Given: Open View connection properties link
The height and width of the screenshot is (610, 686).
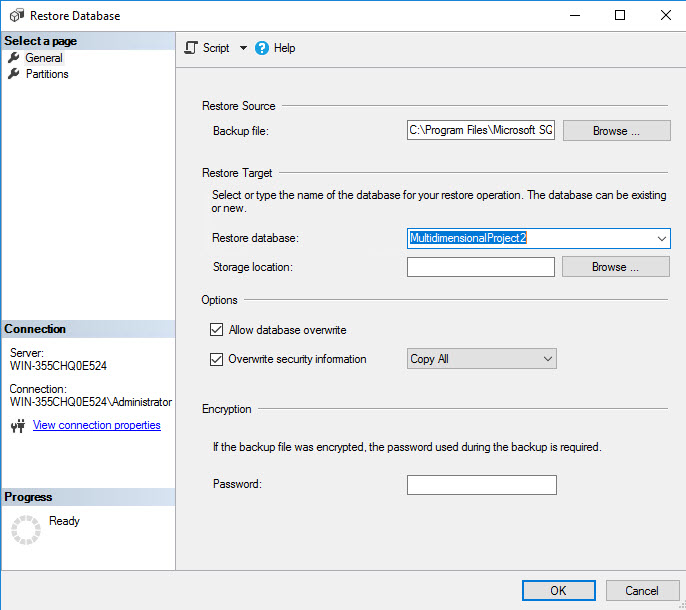Looking at the screenshot, I should click(97, 425).
